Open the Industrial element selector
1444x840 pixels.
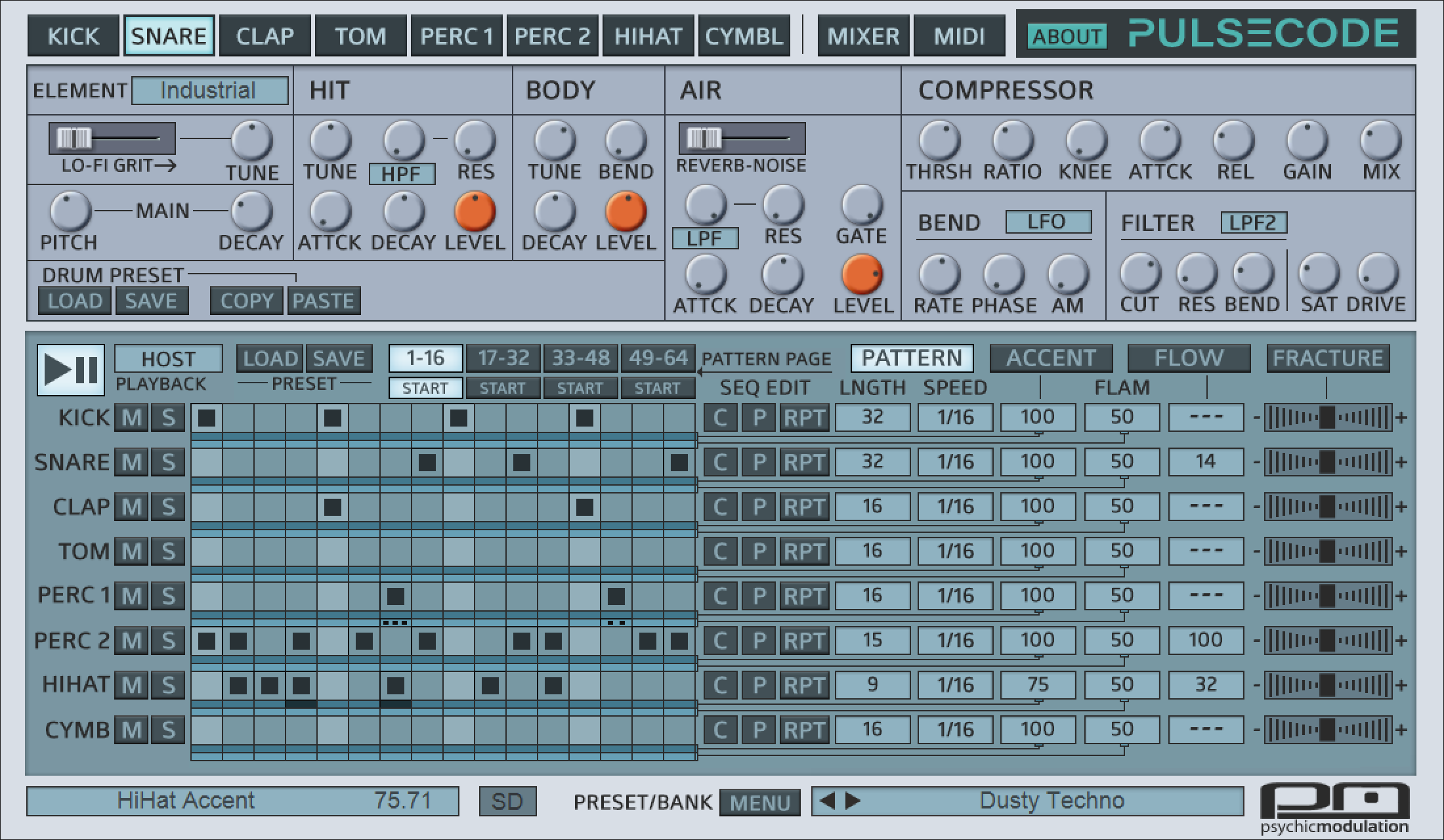210,91
